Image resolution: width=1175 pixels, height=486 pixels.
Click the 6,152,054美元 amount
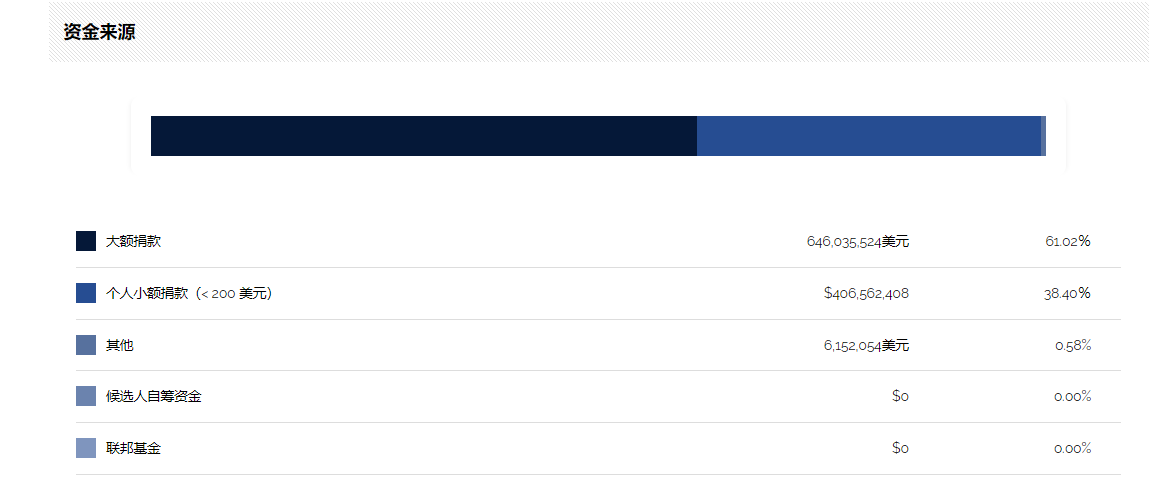point(866,345)
